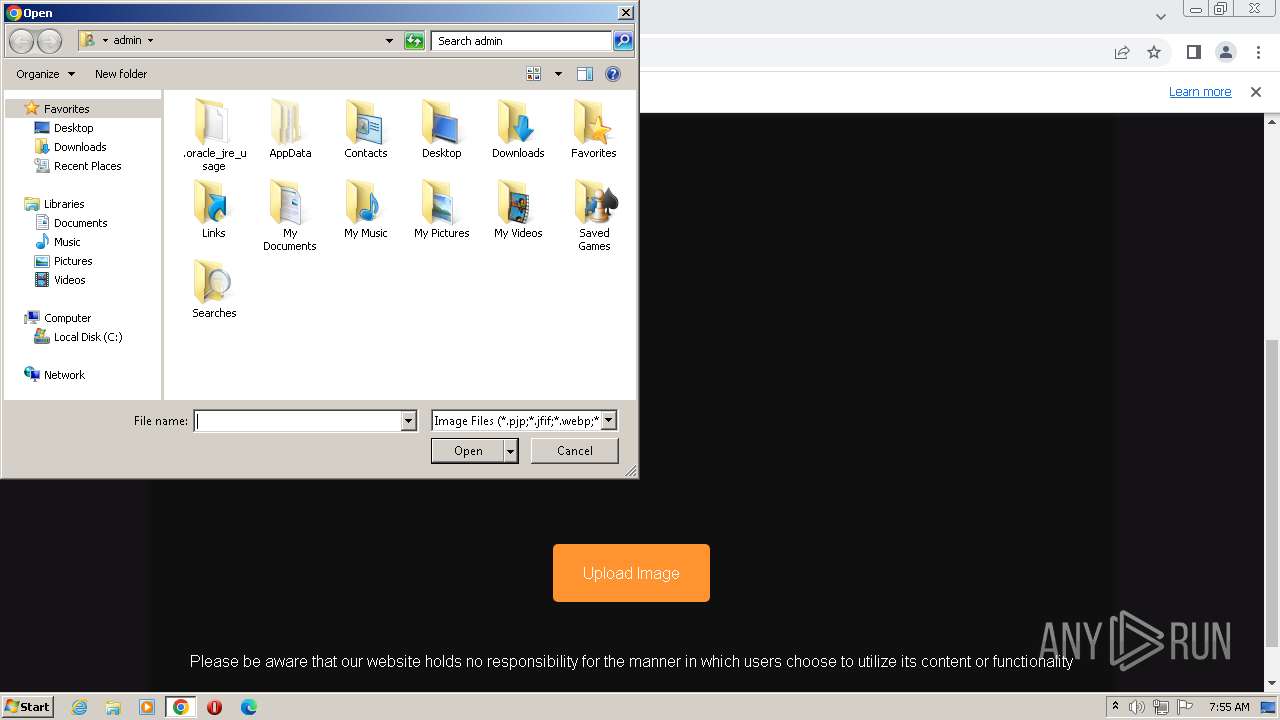Viewport: 1280px width, 720px height.
Task: Focus the File name input field
Action: (x=297, y=421)
